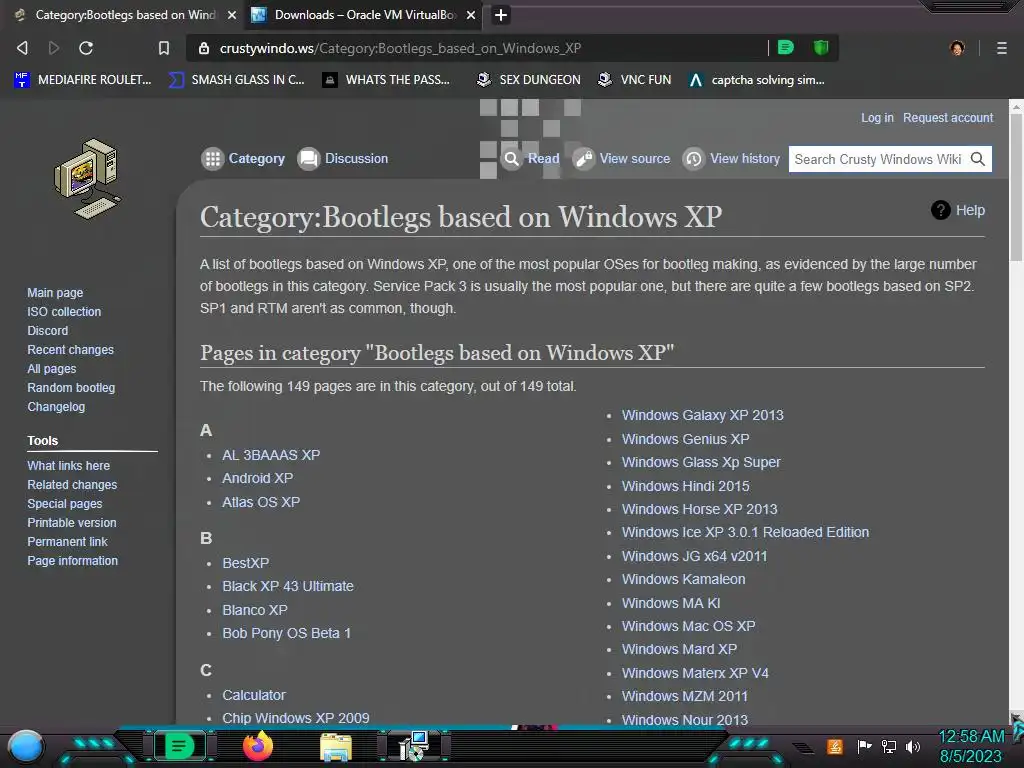The height and width of the screenshot is (768, 1024).
Task: Open the browser profile avatar
Action: click(x=957, y=48)
